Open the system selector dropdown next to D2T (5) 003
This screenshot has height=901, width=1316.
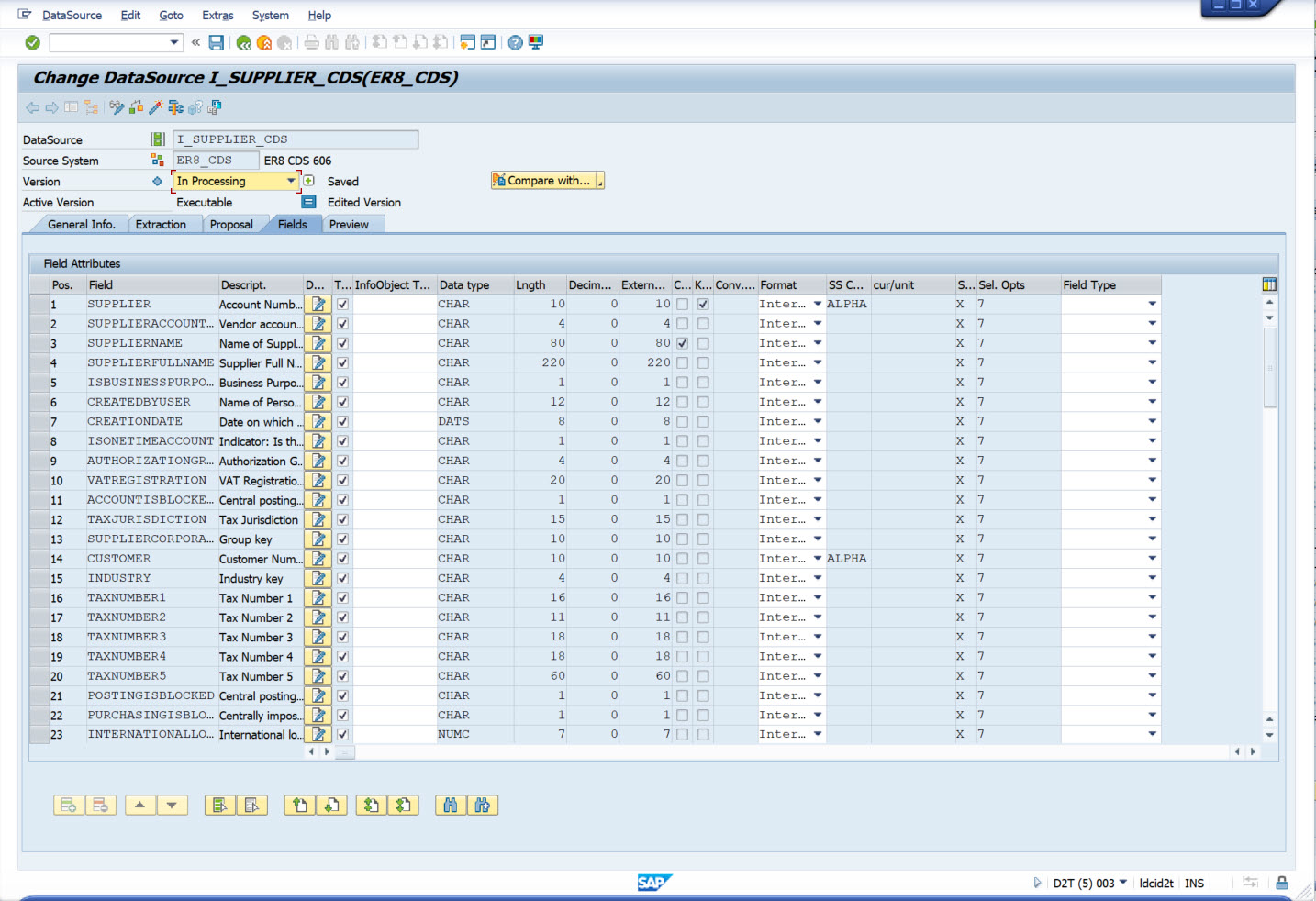(1123, 883)
